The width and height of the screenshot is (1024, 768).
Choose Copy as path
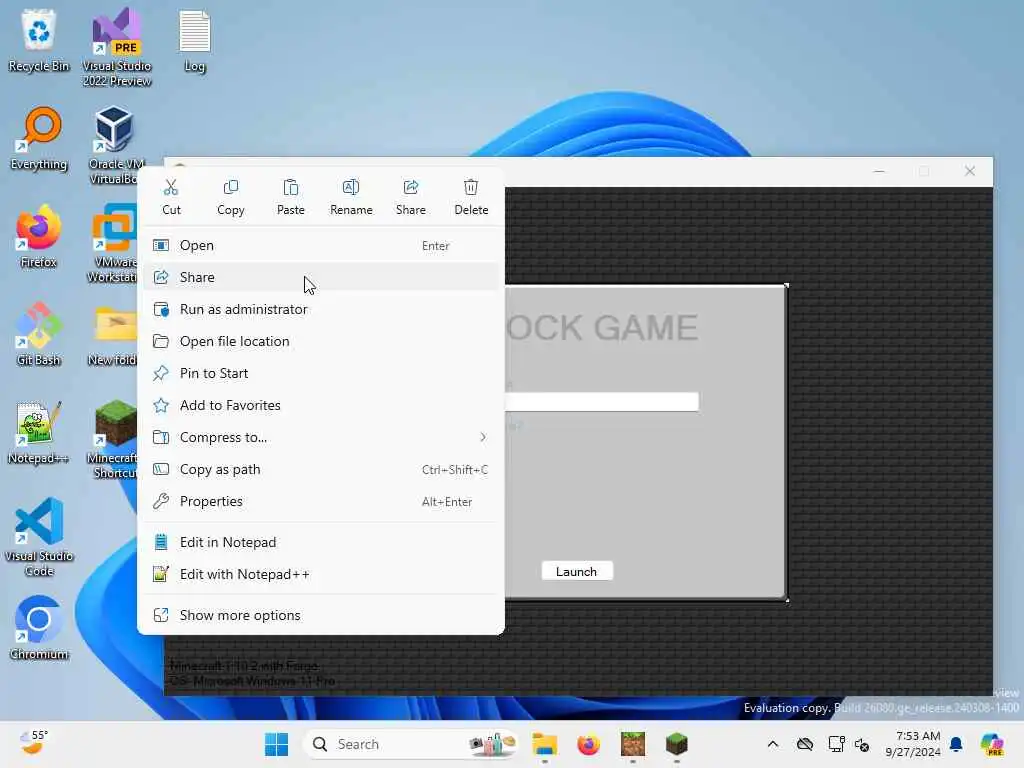(321, 469)
